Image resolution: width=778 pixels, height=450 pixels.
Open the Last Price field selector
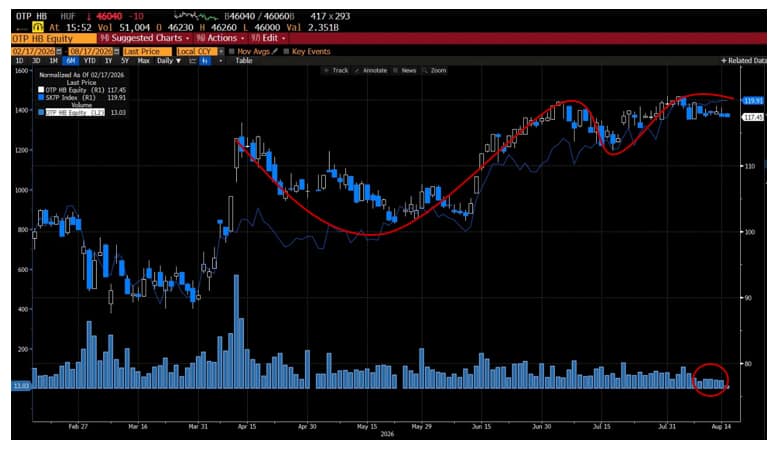[x=147, y=52]
